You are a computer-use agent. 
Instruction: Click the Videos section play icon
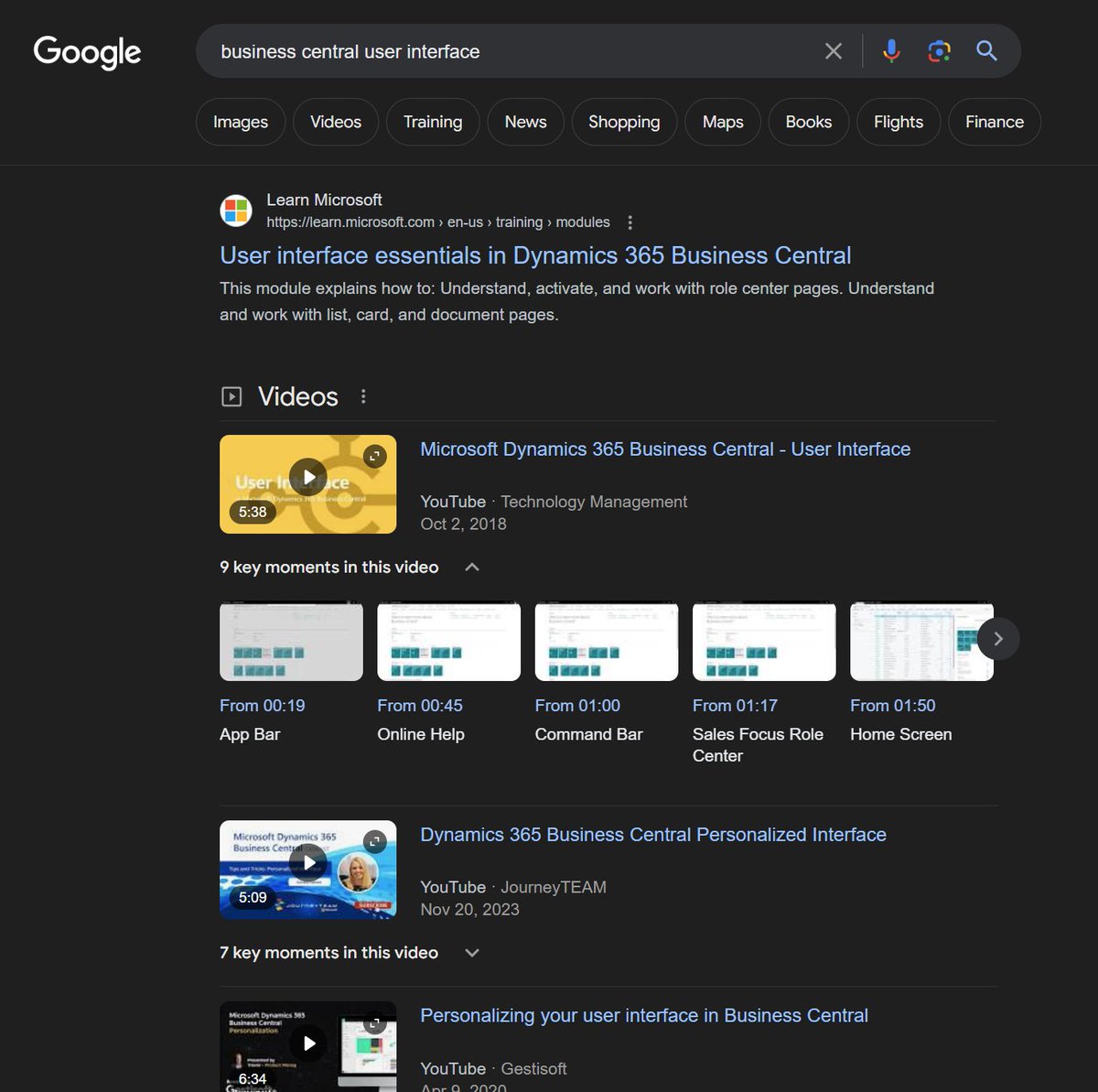click(231, 396)
